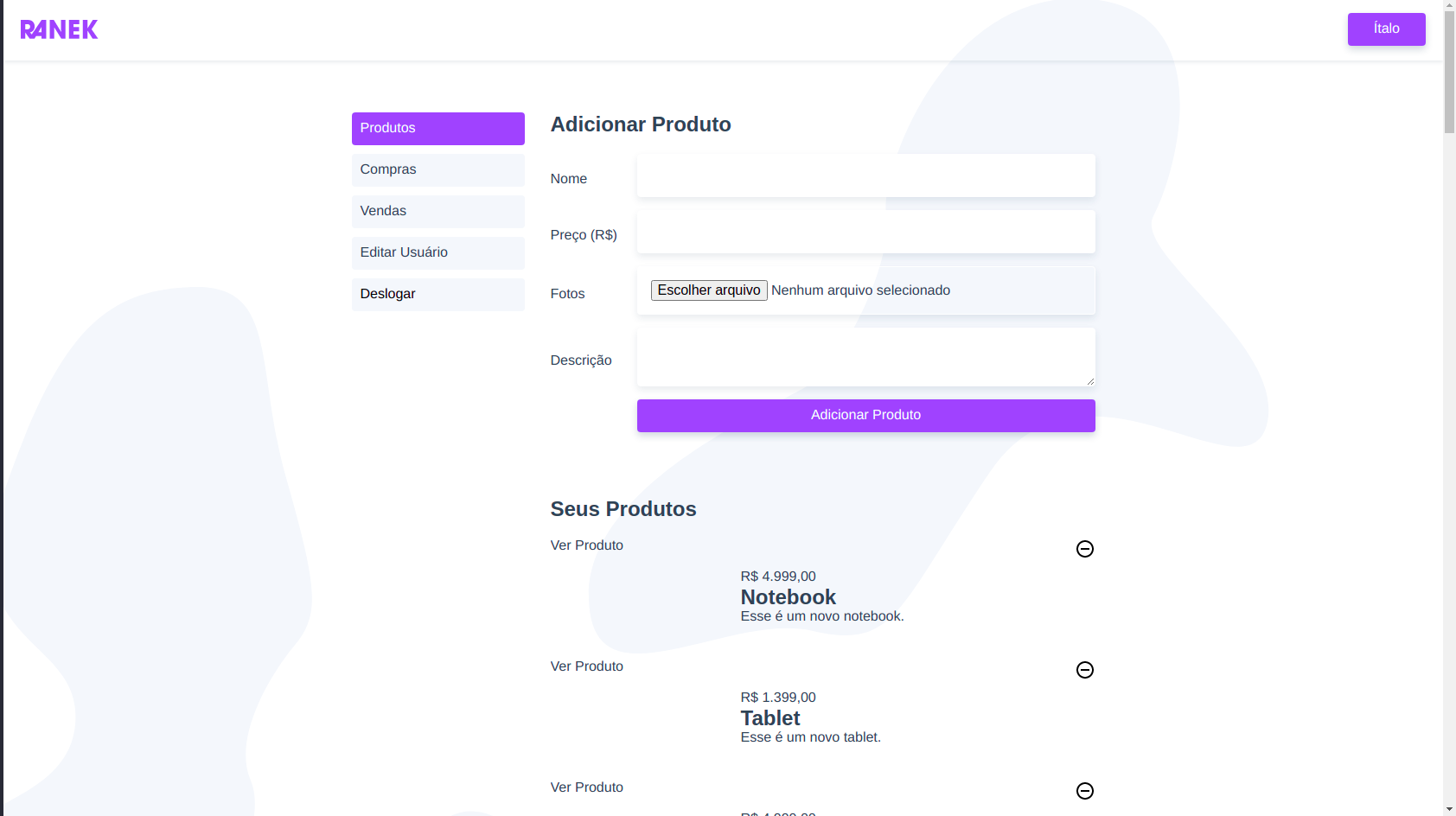Click inside the Descrição textarea
The width and height of the screenshot is (1456, 816).
point(866,357)
